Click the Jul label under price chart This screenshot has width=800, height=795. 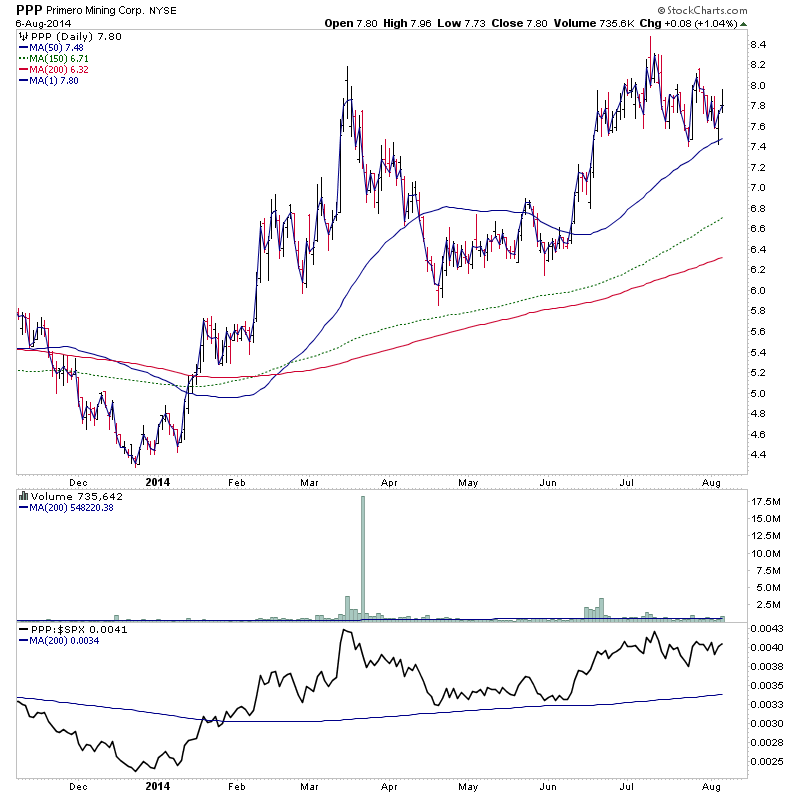[627, 483]
